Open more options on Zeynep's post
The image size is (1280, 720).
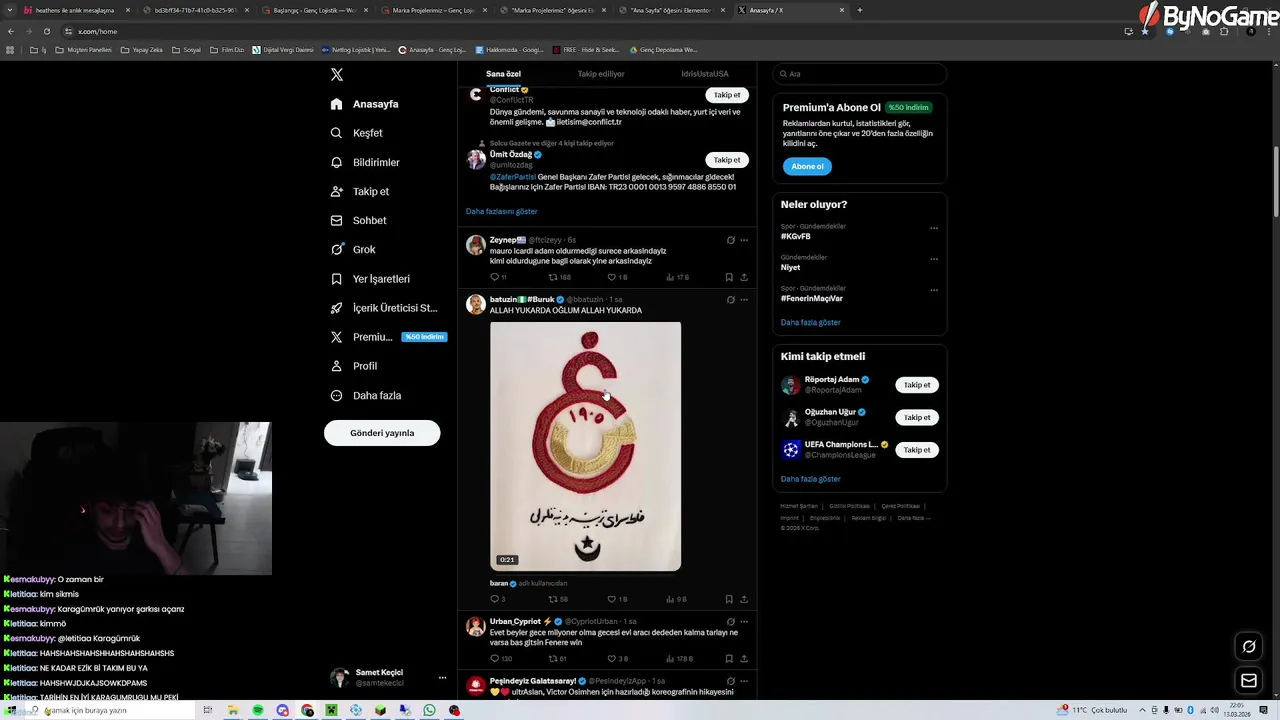point(744,240)
